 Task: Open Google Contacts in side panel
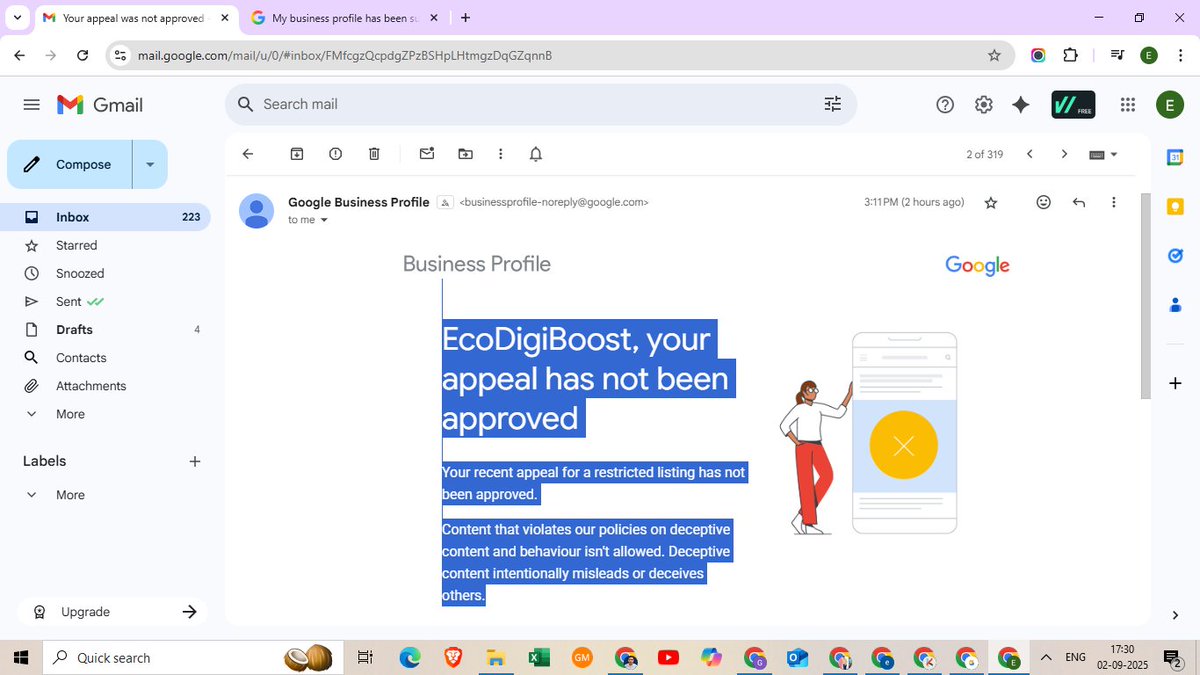coord(1175,305)
